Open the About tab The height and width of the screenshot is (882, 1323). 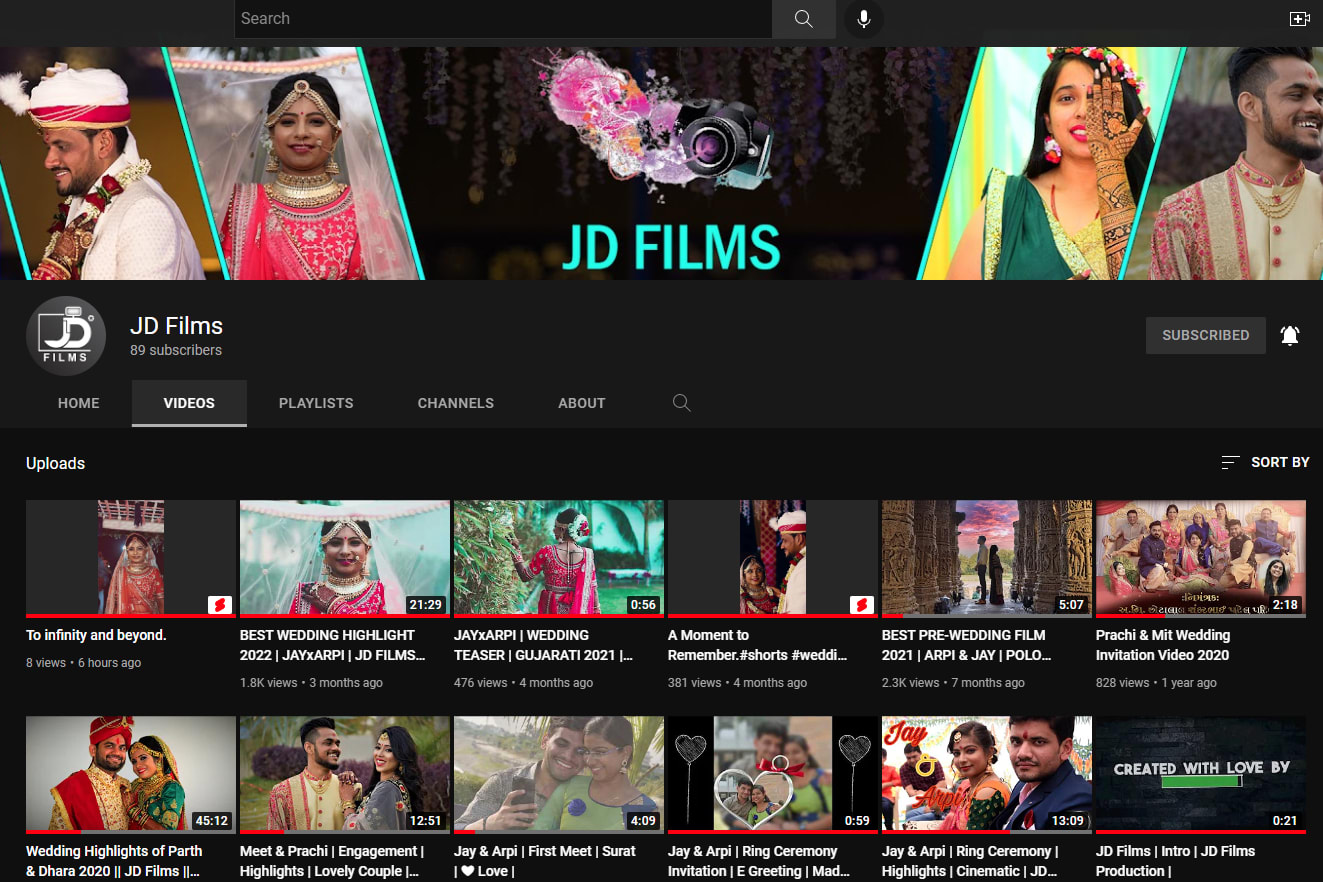582,403
